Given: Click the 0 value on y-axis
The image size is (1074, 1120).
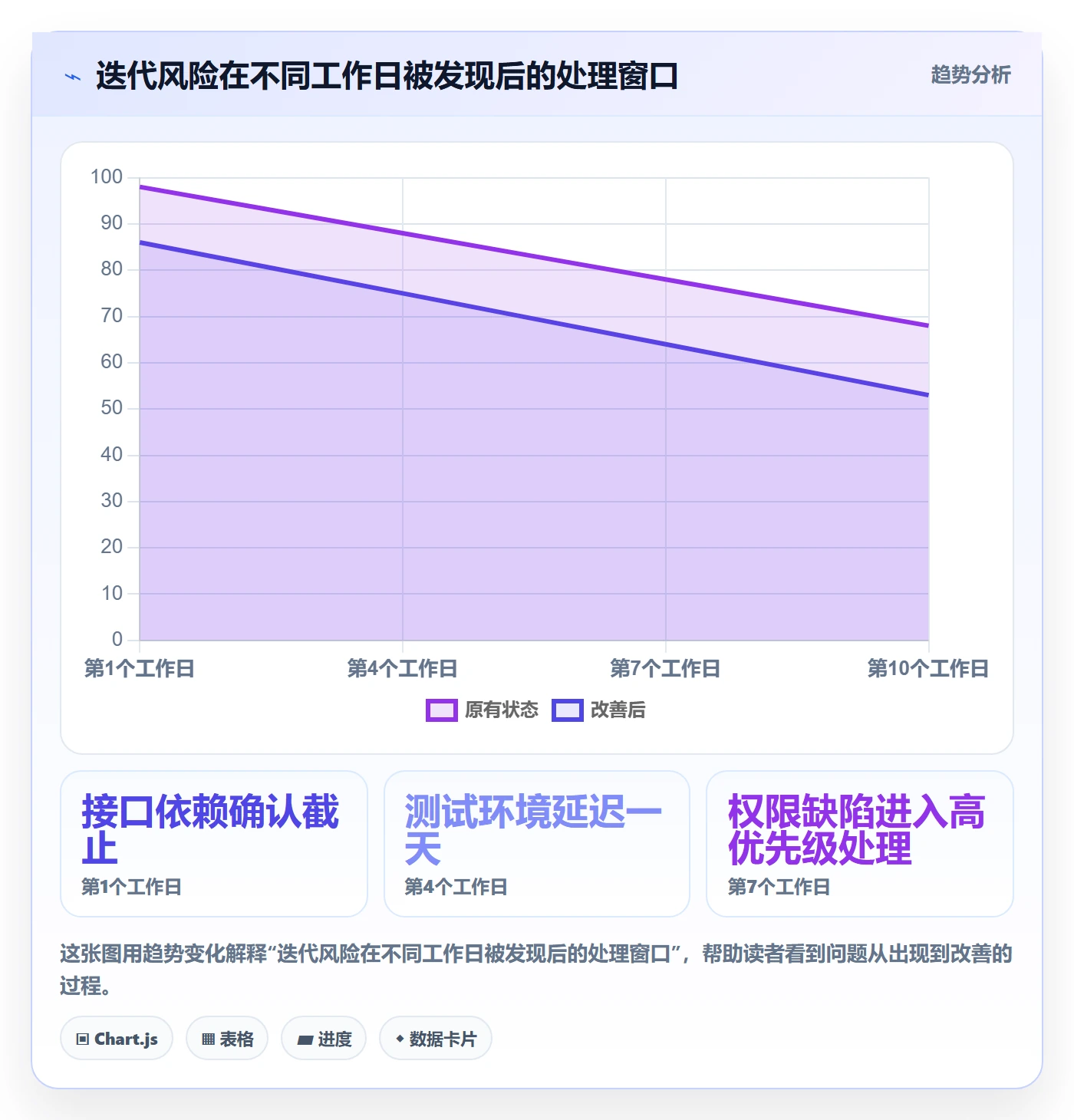Looking at the screenshot, I should pos(117,639).
